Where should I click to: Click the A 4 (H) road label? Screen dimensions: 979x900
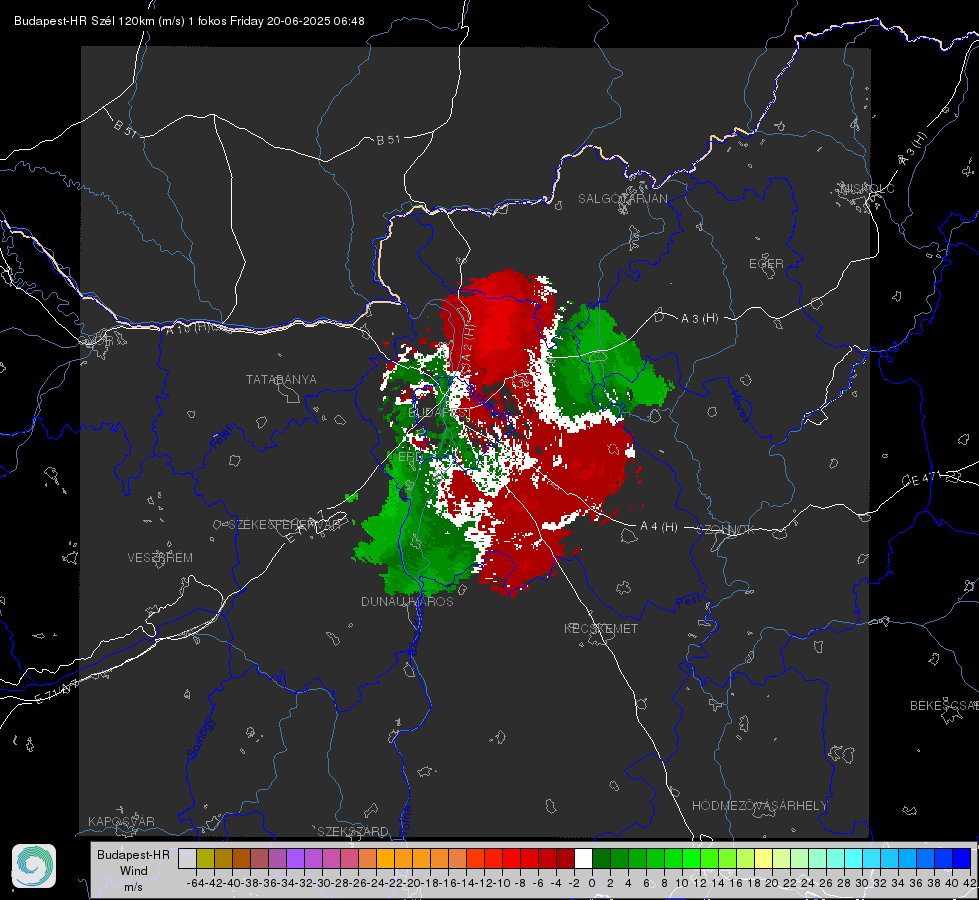coord(659,527)
